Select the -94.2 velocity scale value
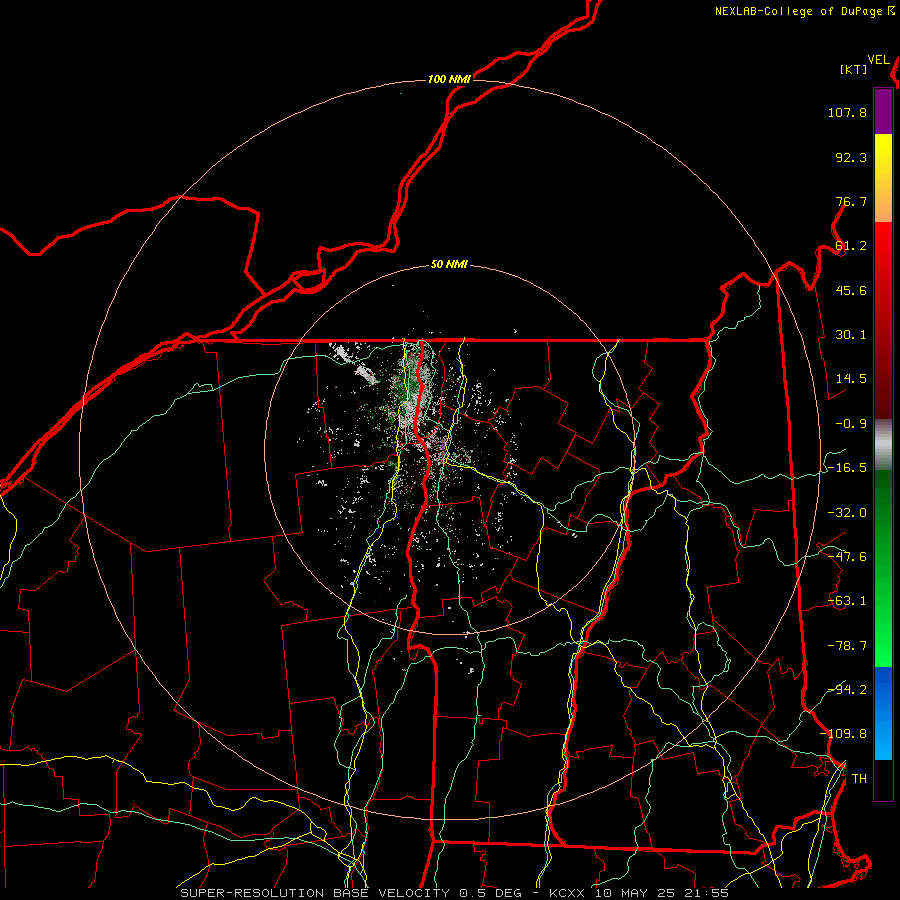Viewport: 900px width, 900px height. tap(847, 689)
